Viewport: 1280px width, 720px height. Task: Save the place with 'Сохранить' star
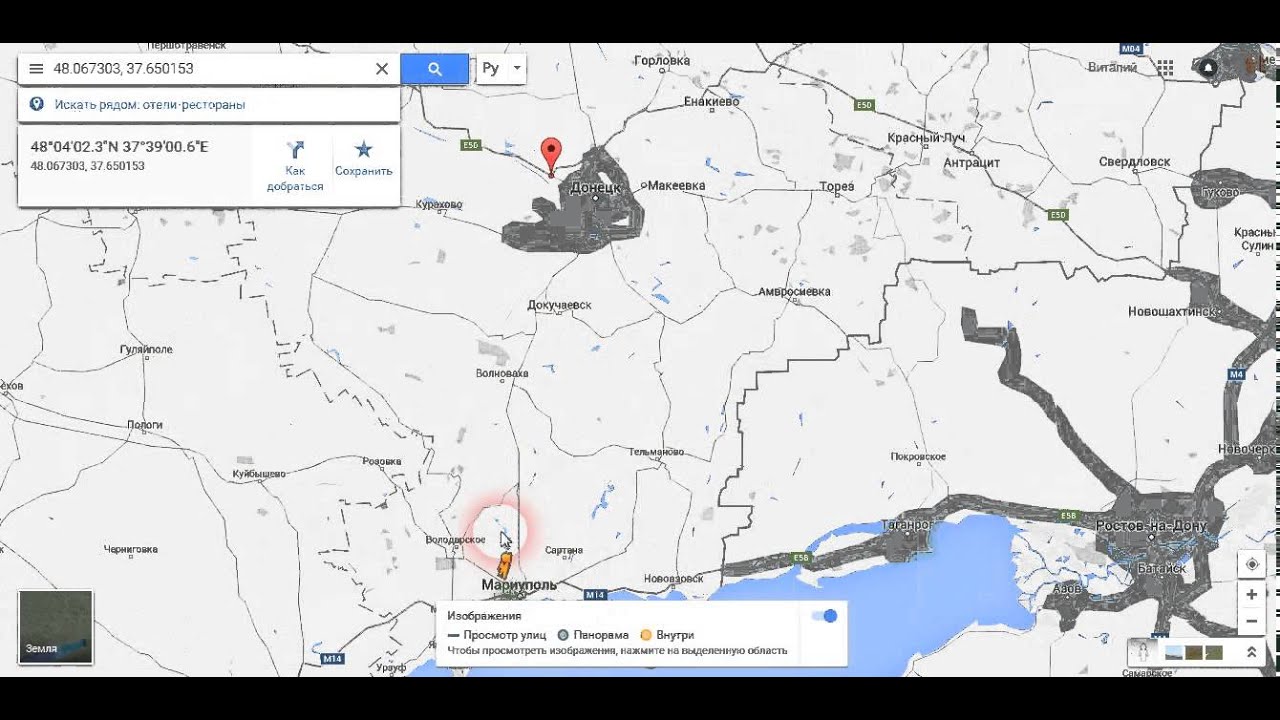(364, 158)
